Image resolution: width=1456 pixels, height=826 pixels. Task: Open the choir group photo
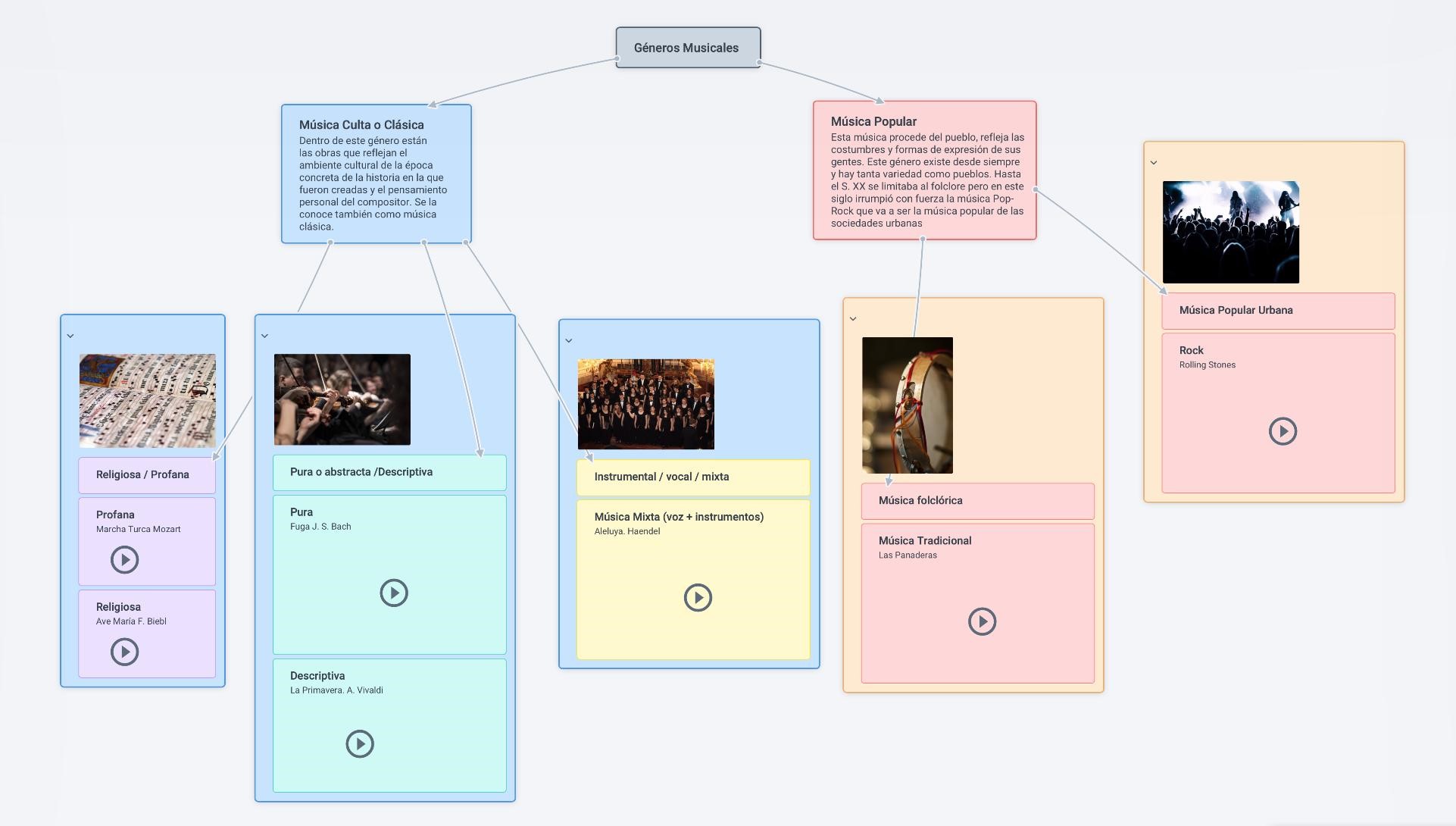646,405
